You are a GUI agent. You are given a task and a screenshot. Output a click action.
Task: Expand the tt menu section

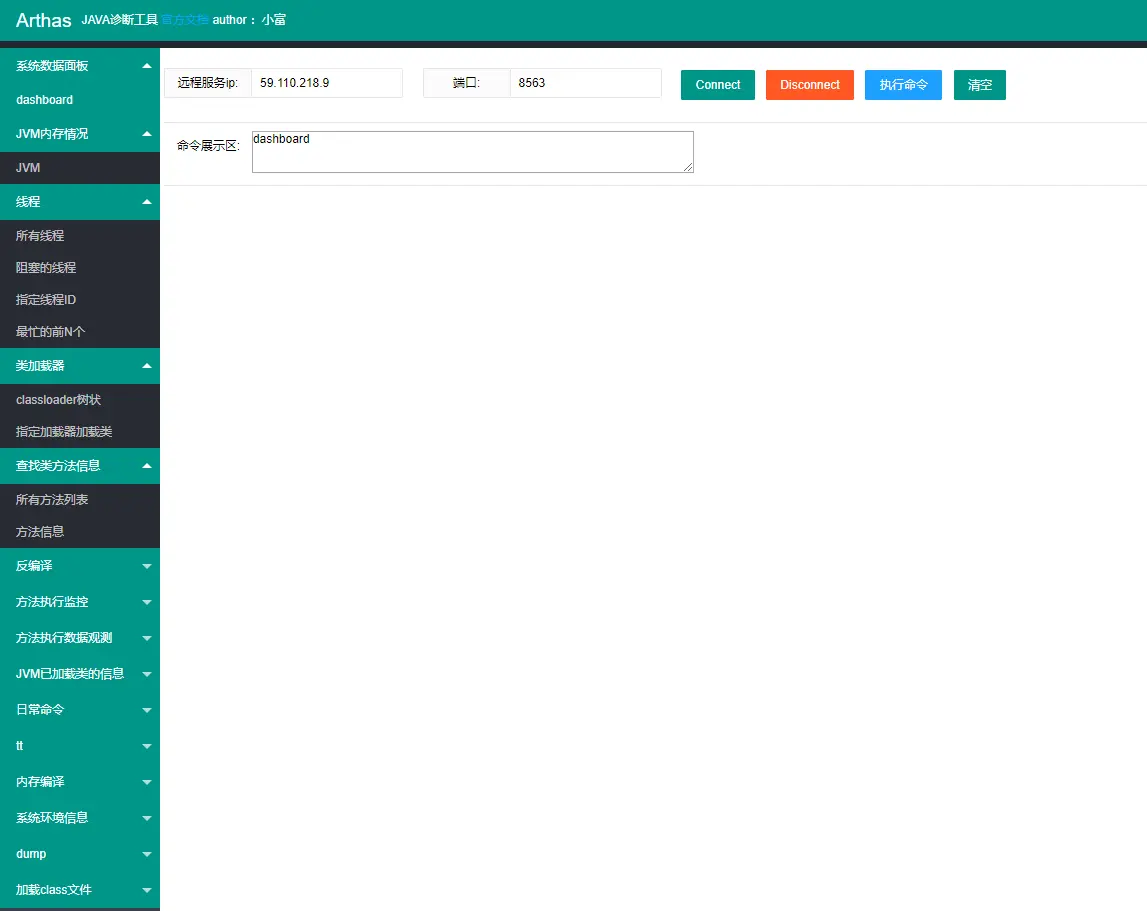(80, 746)
